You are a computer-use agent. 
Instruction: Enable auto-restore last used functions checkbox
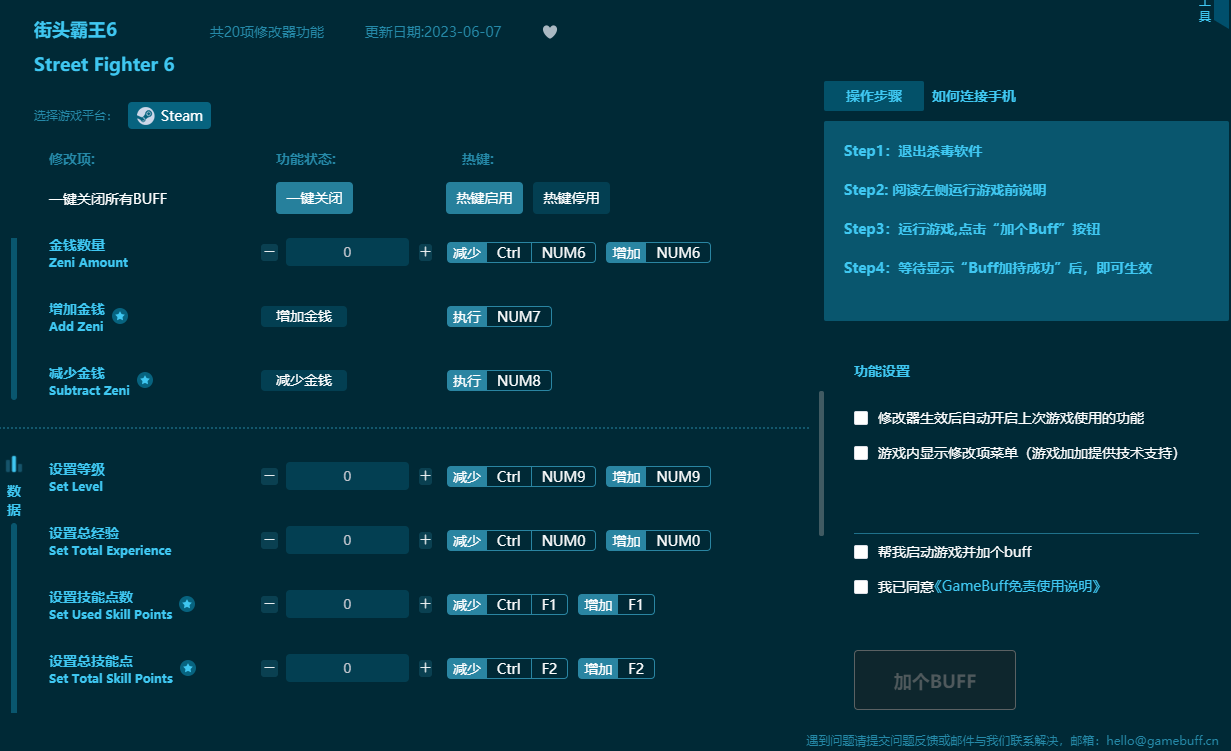tap(861, 418)
